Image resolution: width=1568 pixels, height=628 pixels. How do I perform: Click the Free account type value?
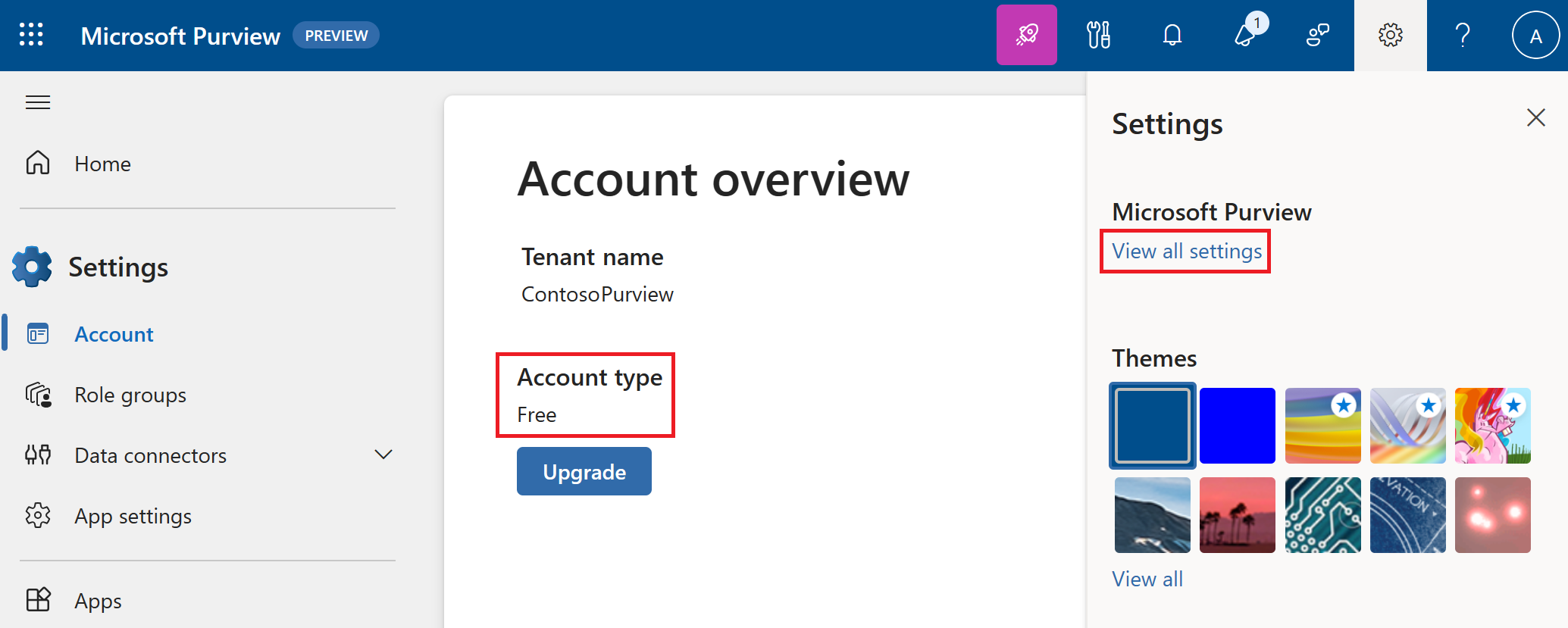pyautogui.click(x=537, y=414)
